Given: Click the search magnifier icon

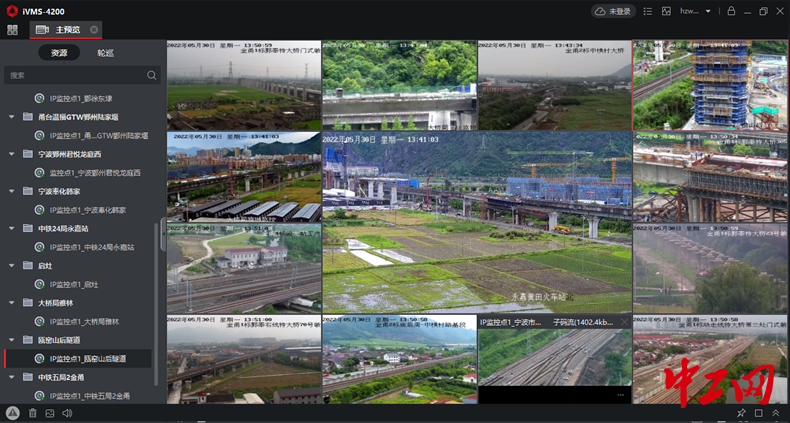Looking at the screenshot, I should pyautogui.click(x=152, y=75).
